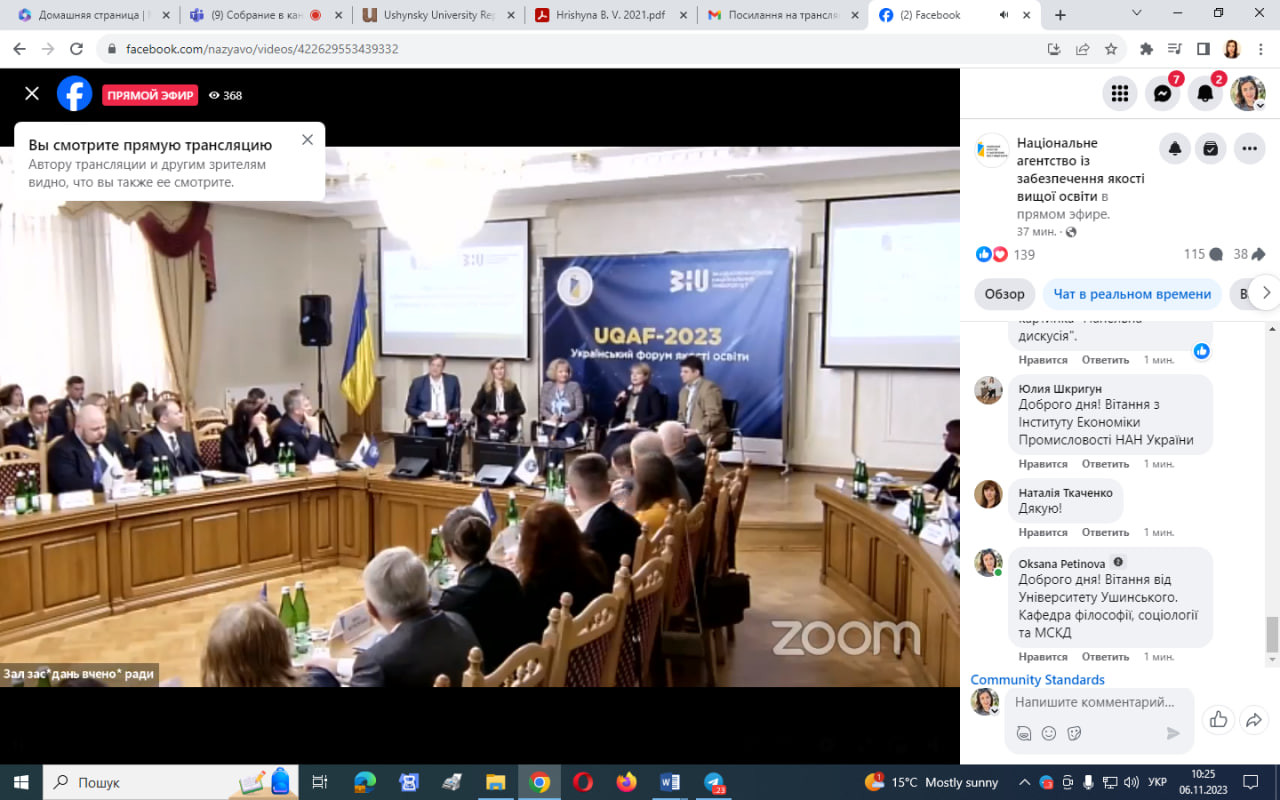This screenshot has height=800, width=1280.
Task: Switch to the Gmail Посилання tab
Action: 782,15
